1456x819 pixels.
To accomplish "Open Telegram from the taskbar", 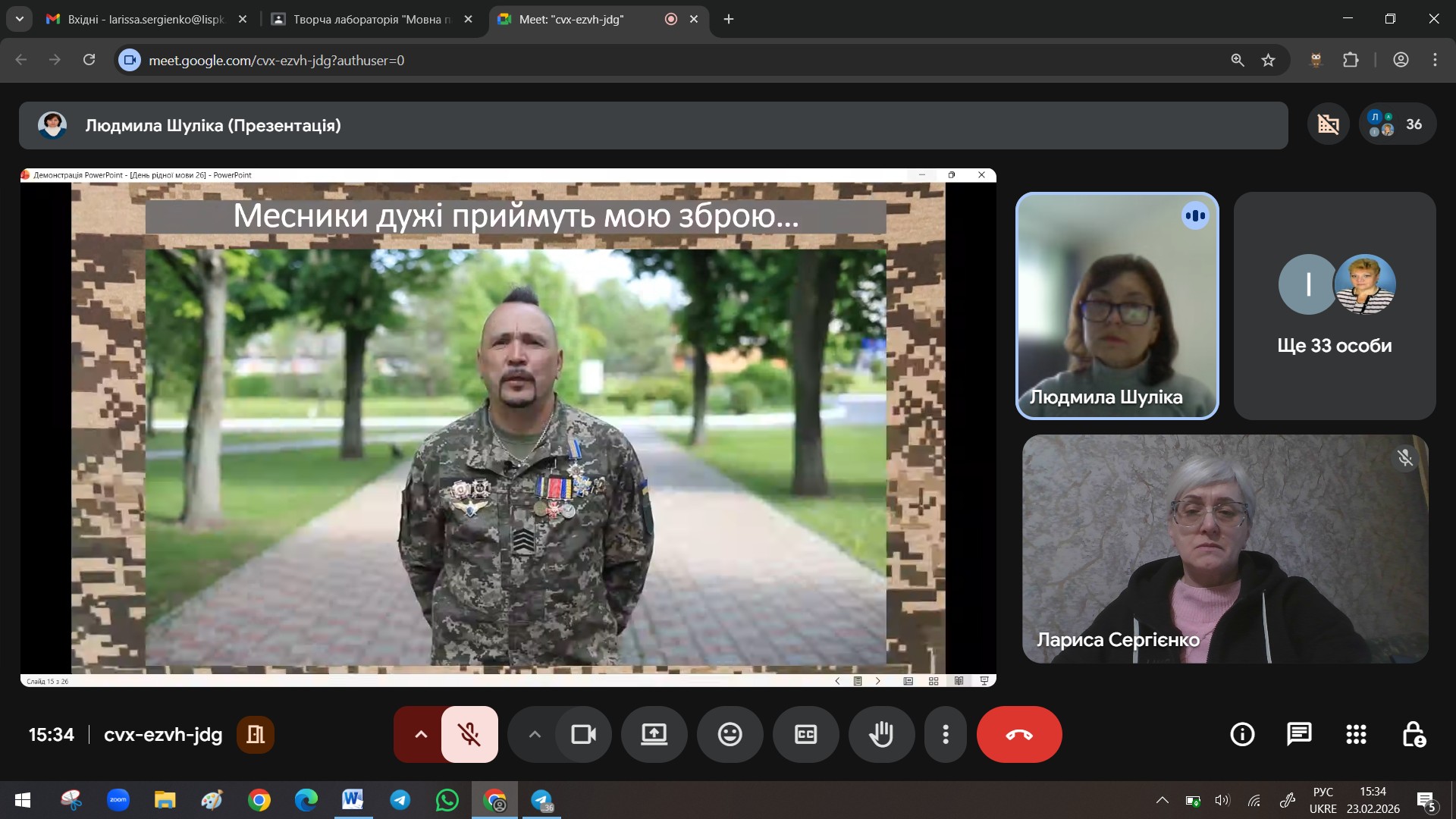I will point(400,800).
